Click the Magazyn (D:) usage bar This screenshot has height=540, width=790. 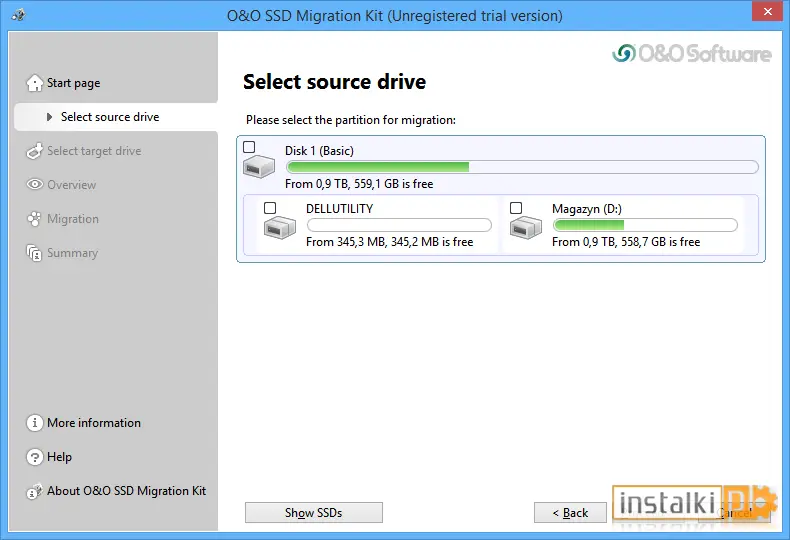tap(645, 225)
